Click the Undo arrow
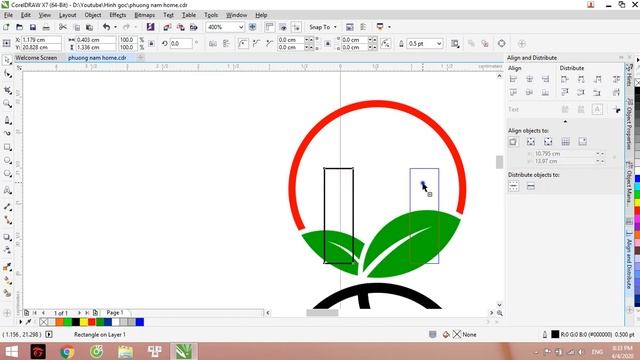 (x=106, y=27)
